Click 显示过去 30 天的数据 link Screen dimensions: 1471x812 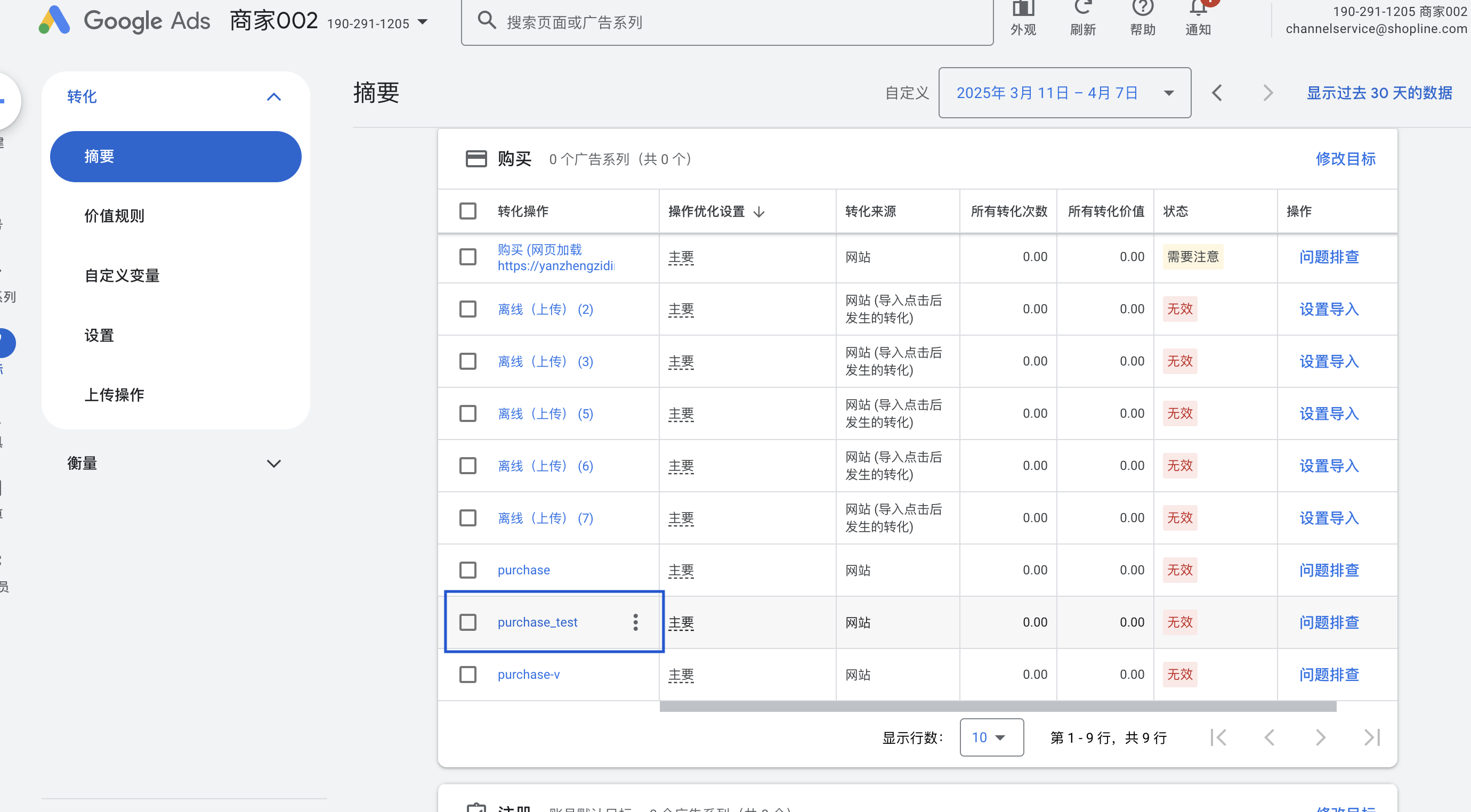1379,93
